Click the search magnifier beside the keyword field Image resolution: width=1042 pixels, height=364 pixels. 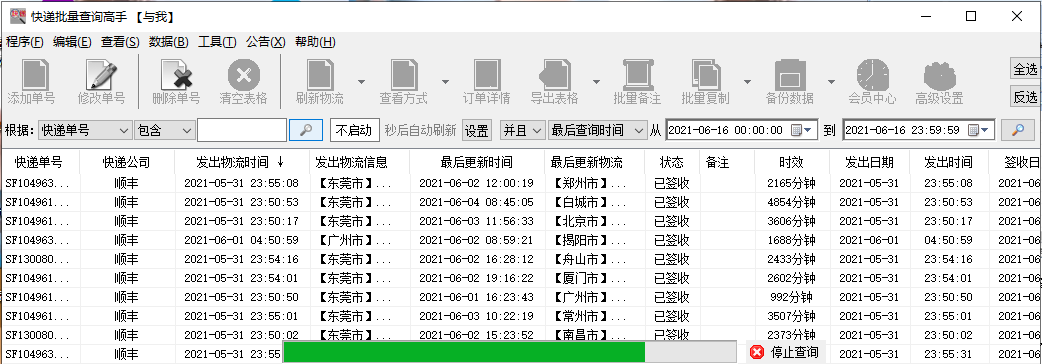(x=306, y=130)
